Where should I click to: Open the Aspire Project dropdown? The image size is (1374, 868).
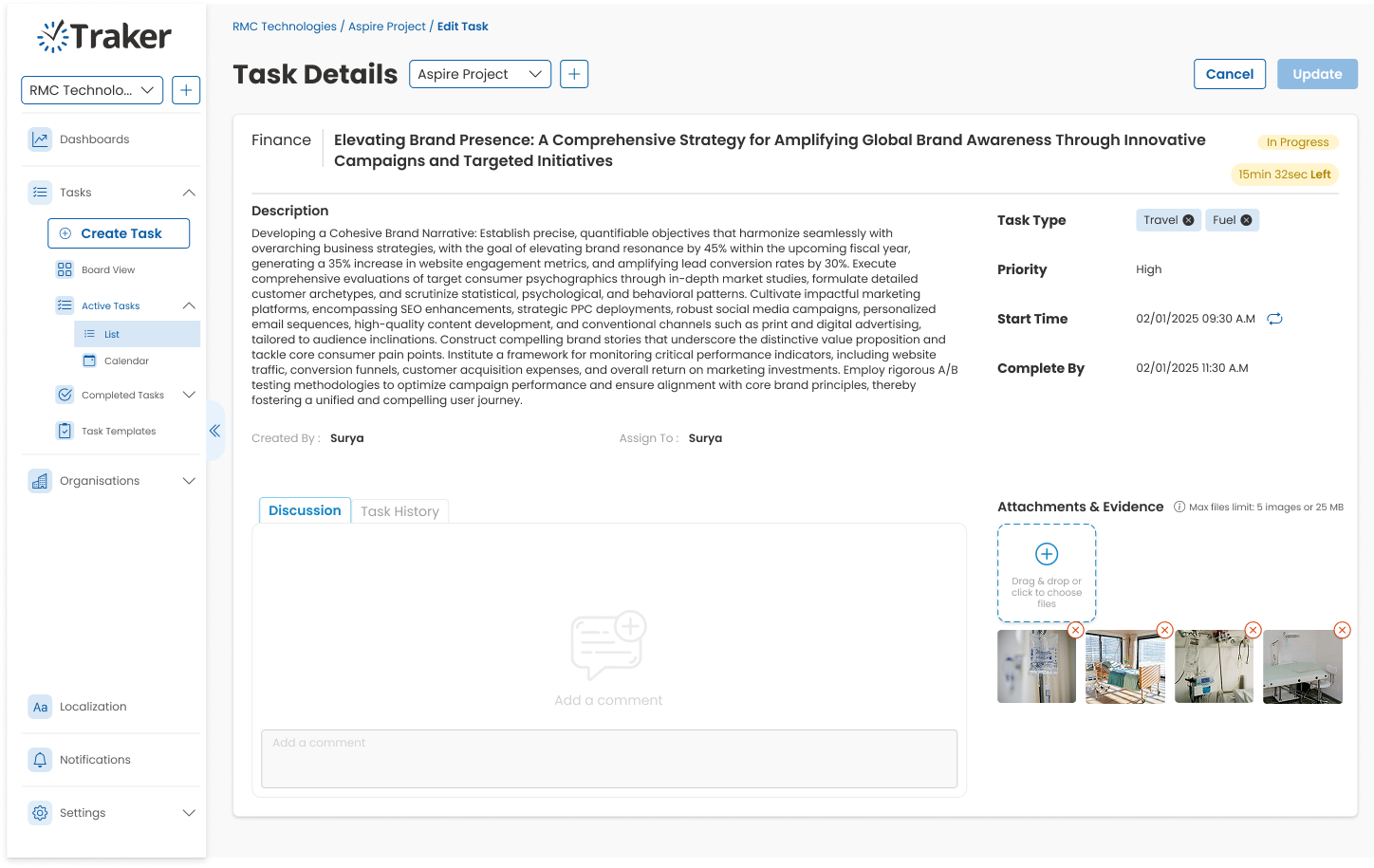[x=479, y=74]
